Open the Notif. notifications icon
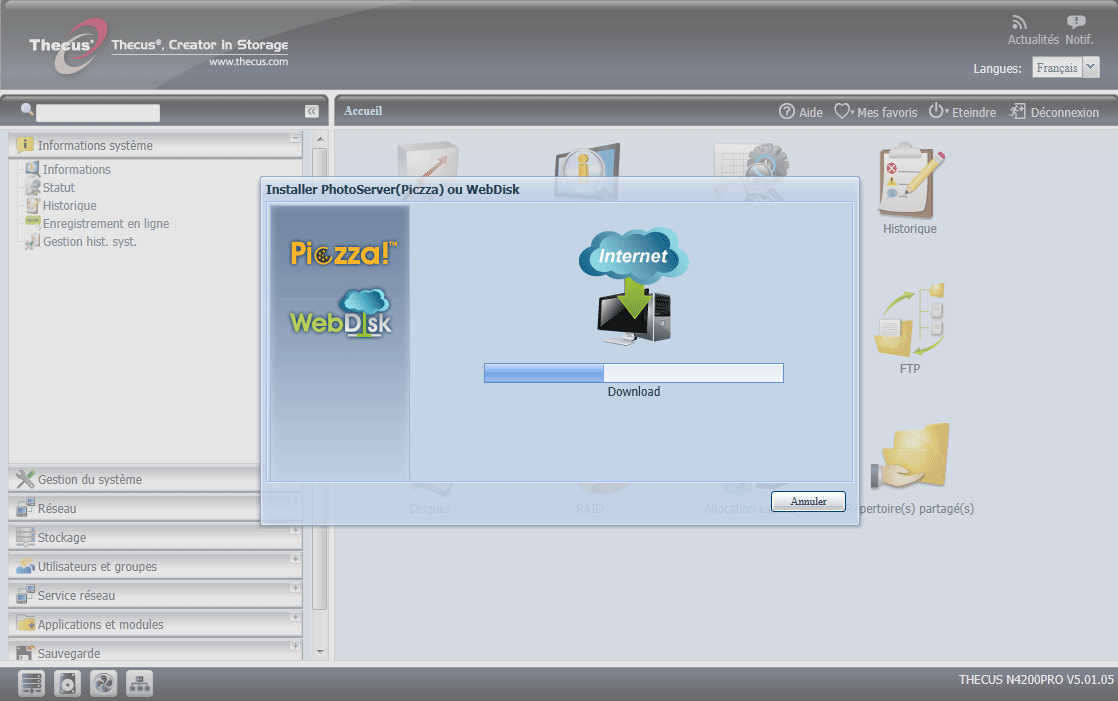1118x701 pixels. pyautogui.click(x=1076, y=23)
